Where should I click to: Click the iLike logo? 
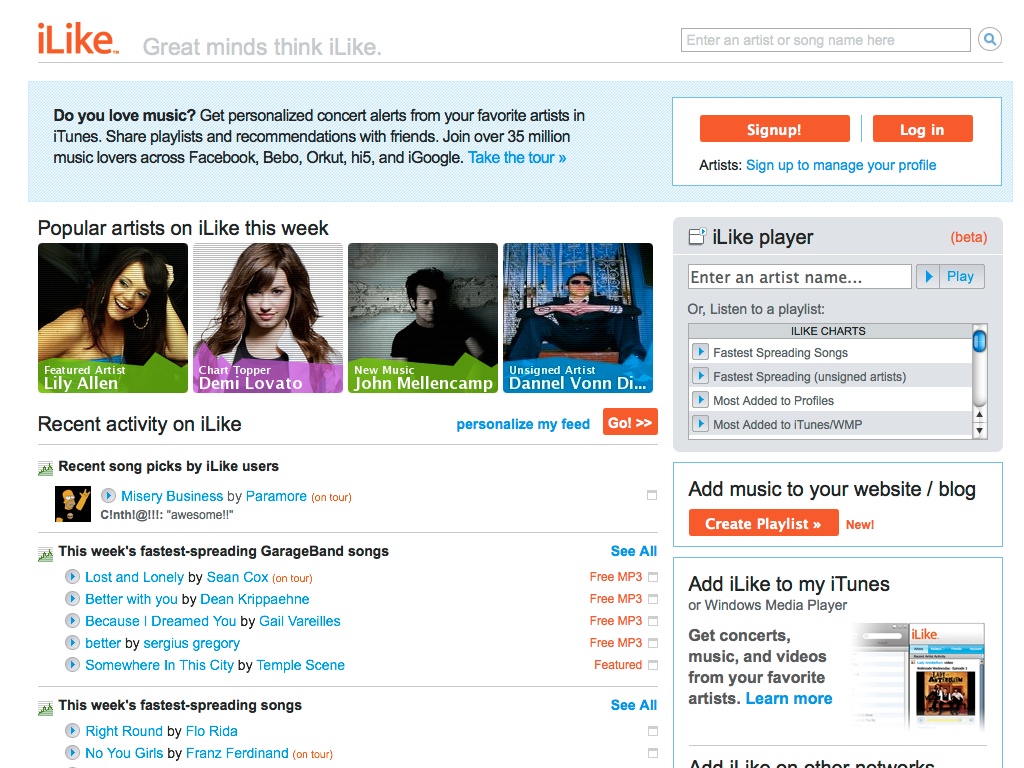coord(78,40)
